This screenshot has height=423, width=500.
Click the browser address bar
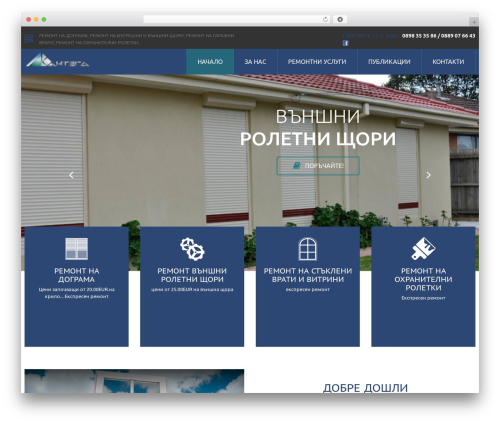tap(237, 20)
